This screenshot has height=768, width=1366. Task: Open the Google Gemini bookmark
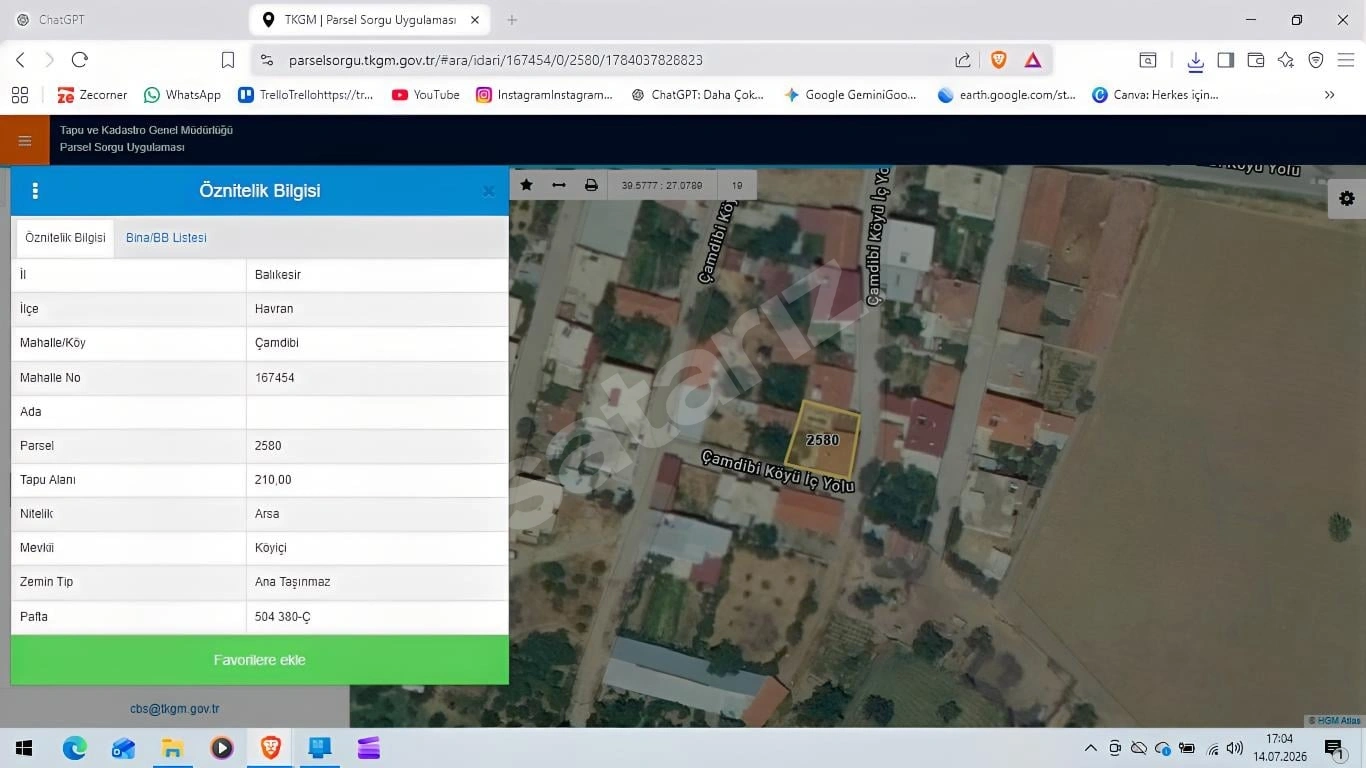pos(851,95)
